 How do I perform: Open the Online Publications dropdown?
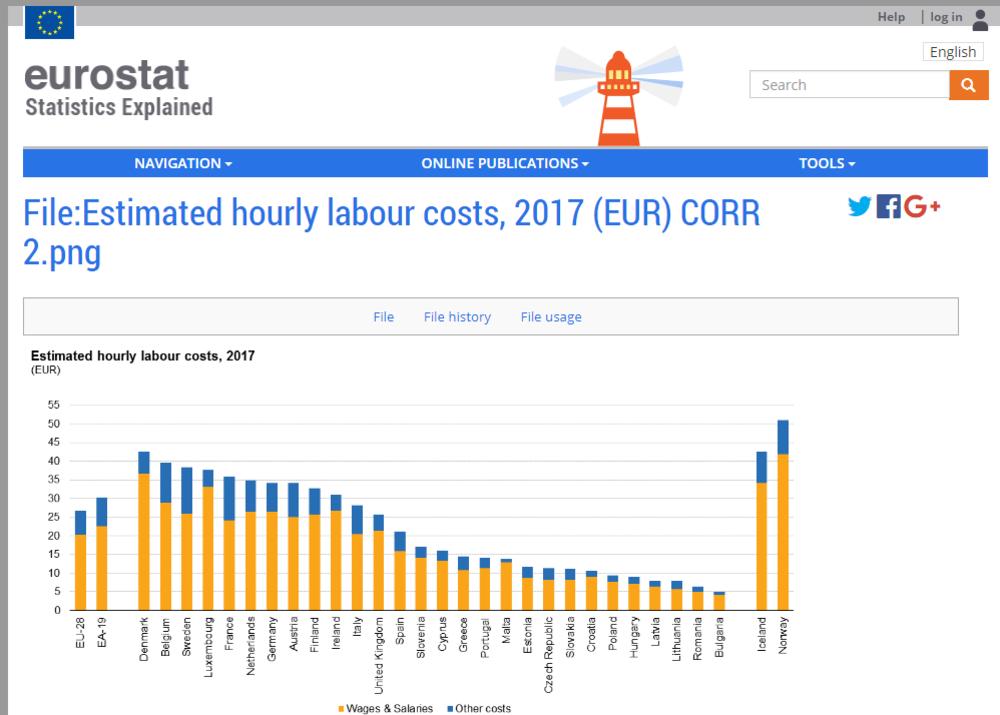[x=505, y=163]
